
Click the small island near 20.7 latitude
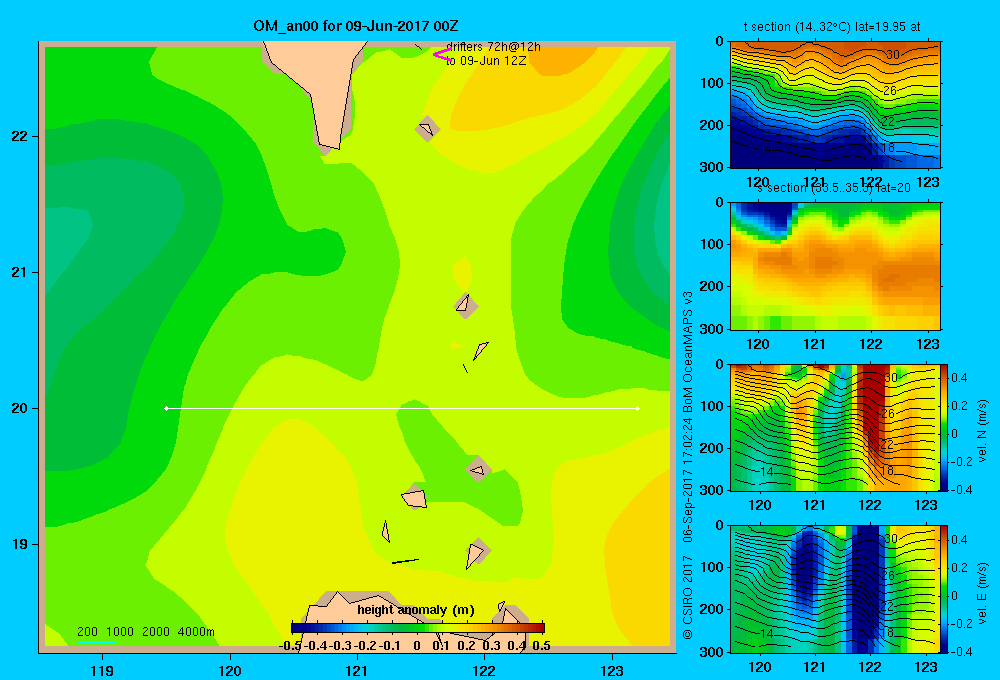pyautogui.click(x=466, y=305)
